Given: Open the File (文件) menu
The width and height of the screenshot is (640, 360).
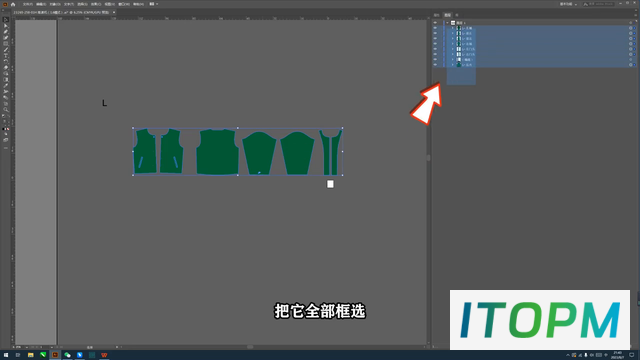Looking at the screenshot, I should [27, 4].
